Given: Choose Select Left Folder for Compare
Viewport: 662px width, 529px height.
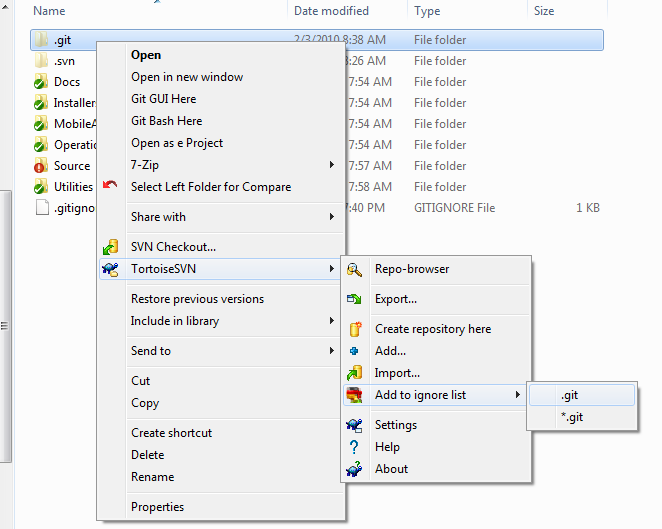Looking at the screenshot, I should click(x=221, y=187).
